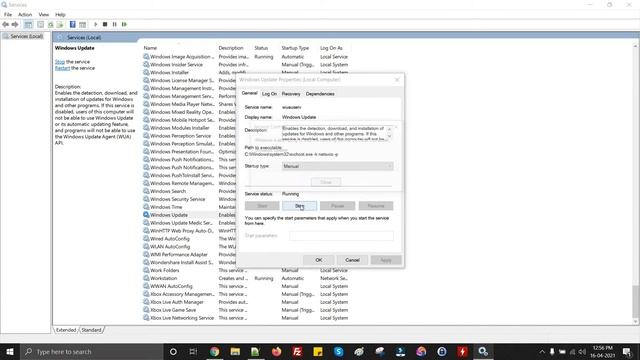640x360 pixels.
Task: Go back with the toolbar Back arrow
Action: (5, 24)
